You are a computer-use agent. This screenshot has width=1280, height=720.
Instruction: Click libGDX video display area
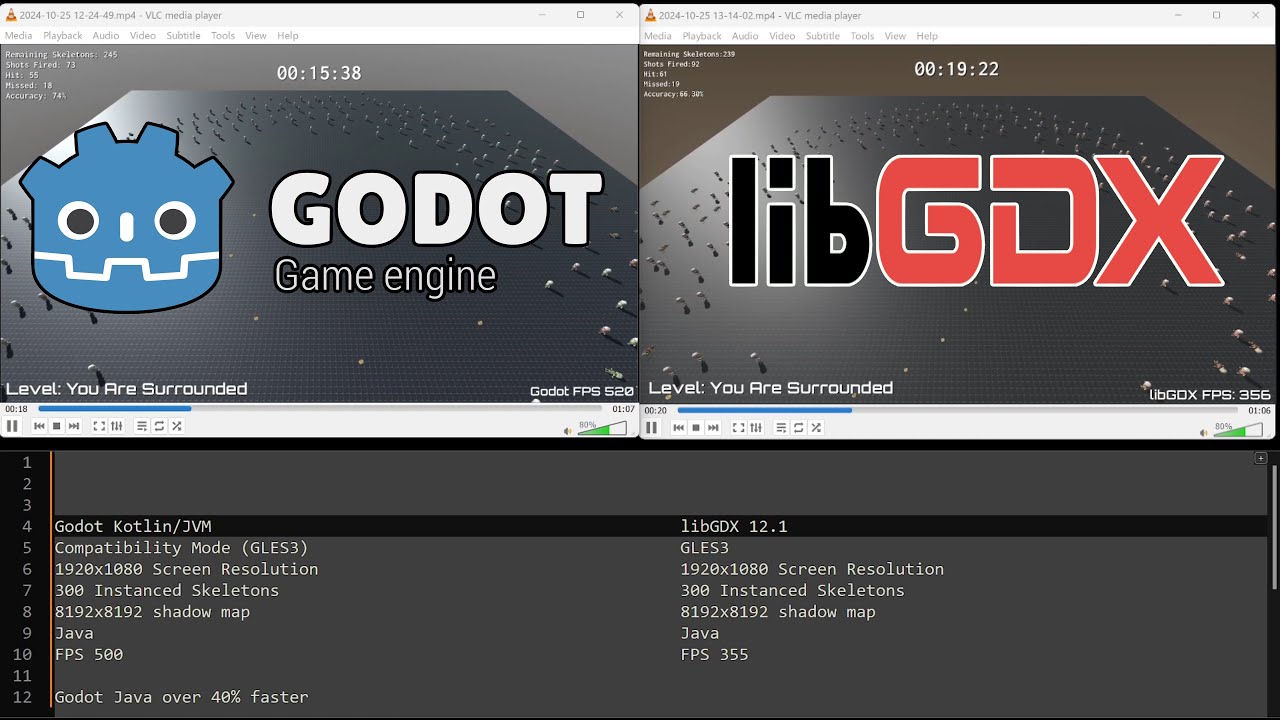tap(959, 224)
